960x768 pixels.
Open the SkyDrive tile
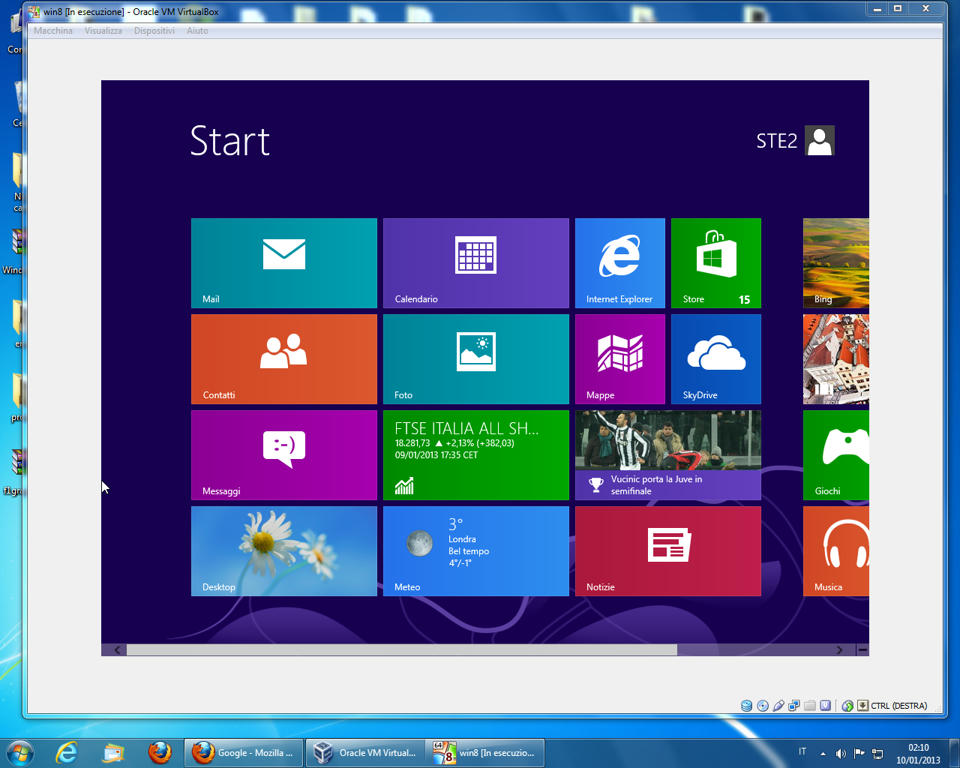pos(716,359)
